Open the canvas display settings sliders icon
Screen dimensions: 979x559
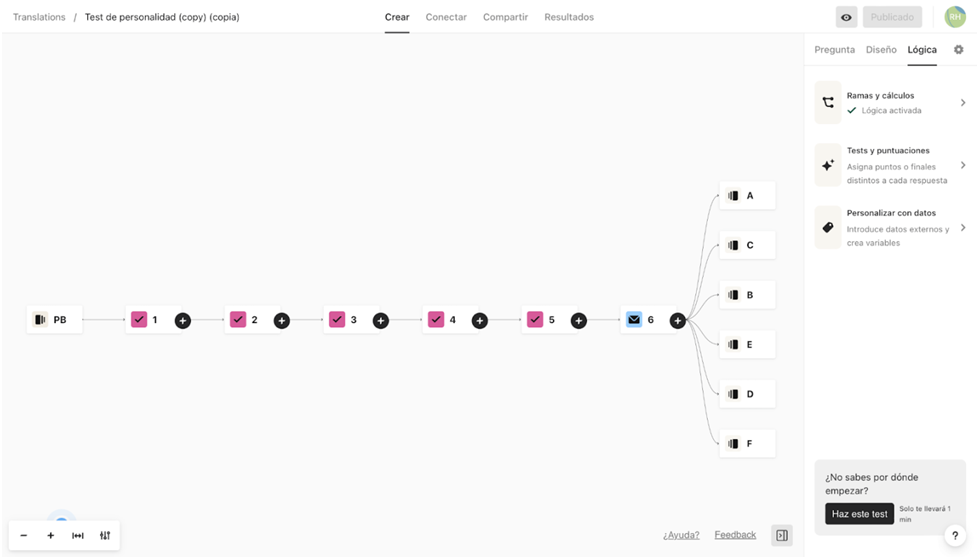(x=105, y=536)
